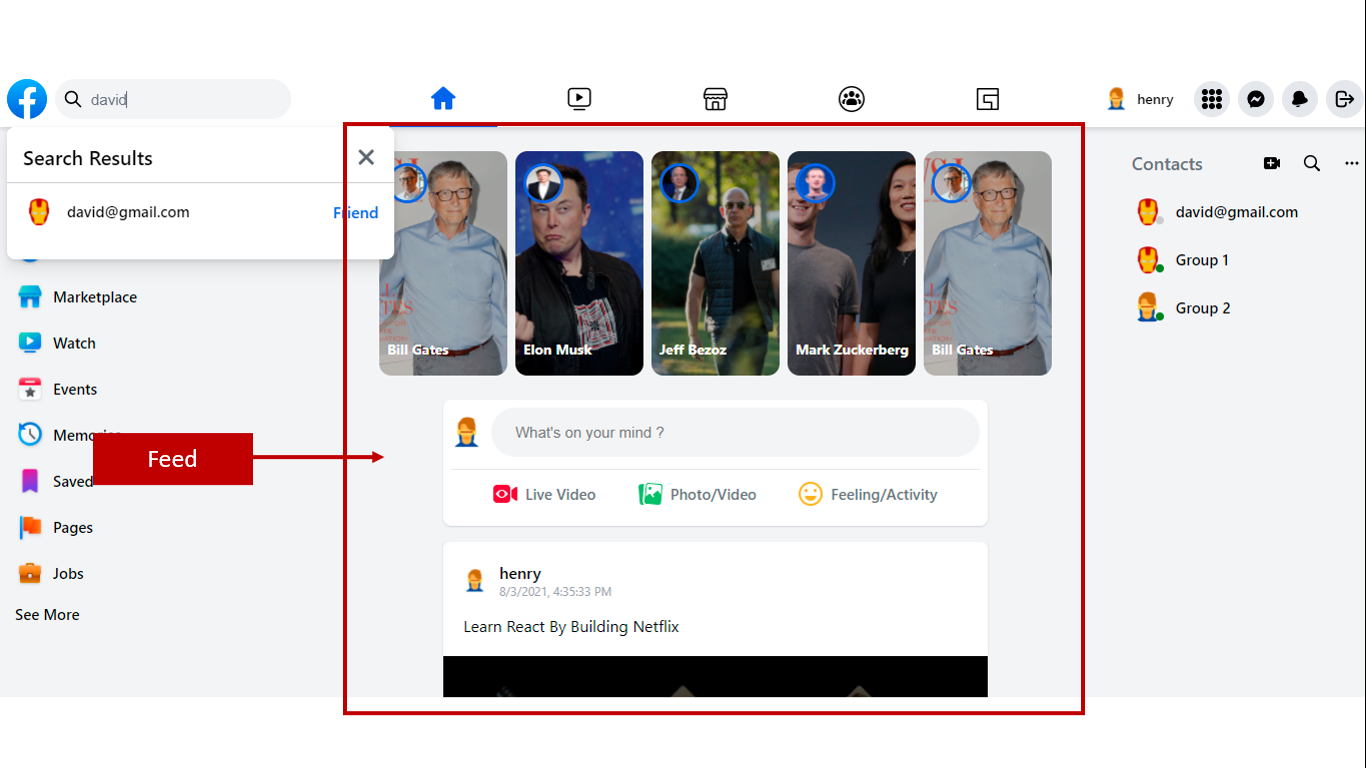Open henry's name on the post
The height and width of the screenshot is (768, 1366).
pyautogui.click(x=520, y=574)
